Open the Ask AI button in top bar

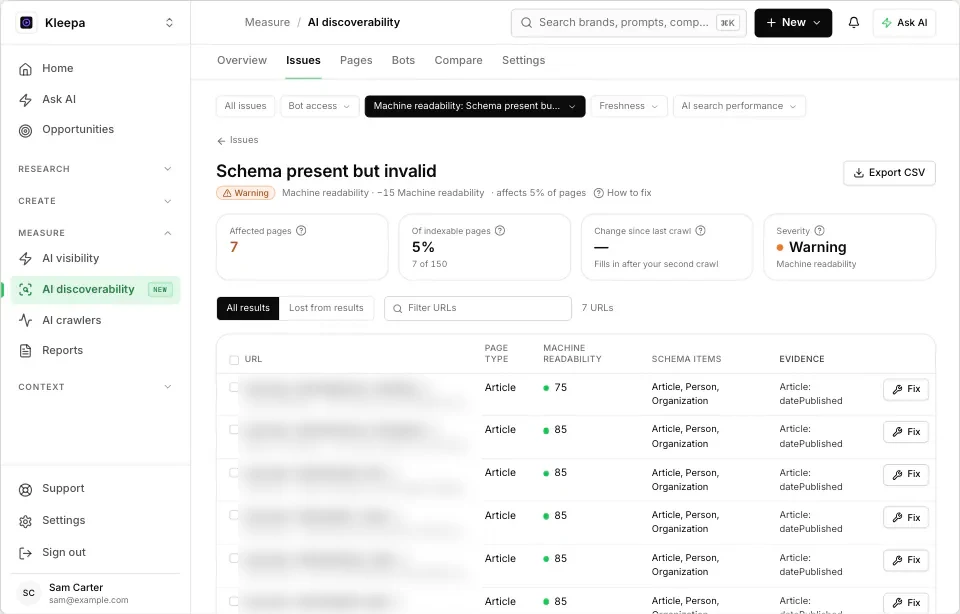click(904, 23)
